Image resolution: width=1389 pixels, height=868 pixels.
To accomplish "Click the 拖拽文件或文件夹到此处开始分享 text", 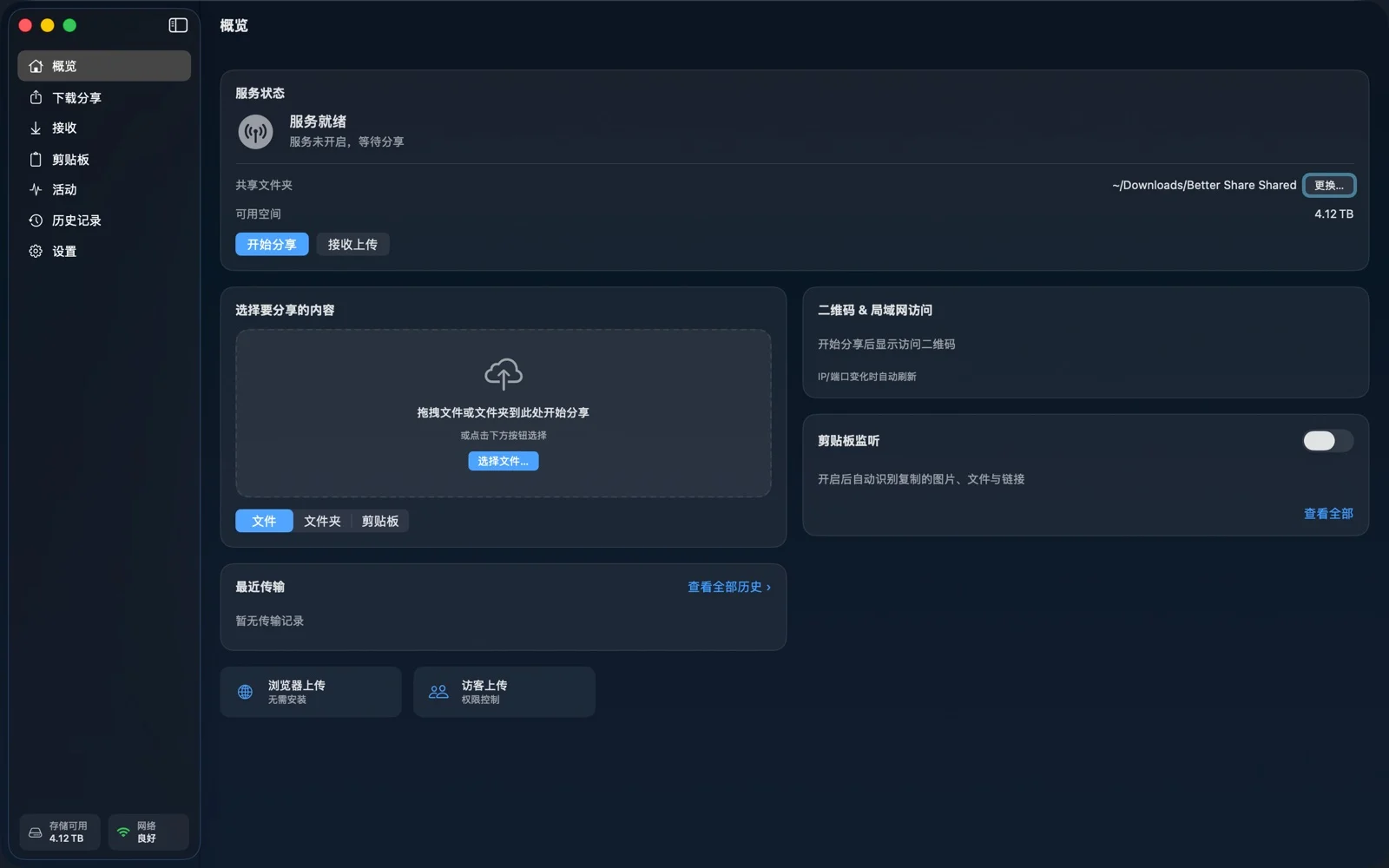I will click(504, 412).
